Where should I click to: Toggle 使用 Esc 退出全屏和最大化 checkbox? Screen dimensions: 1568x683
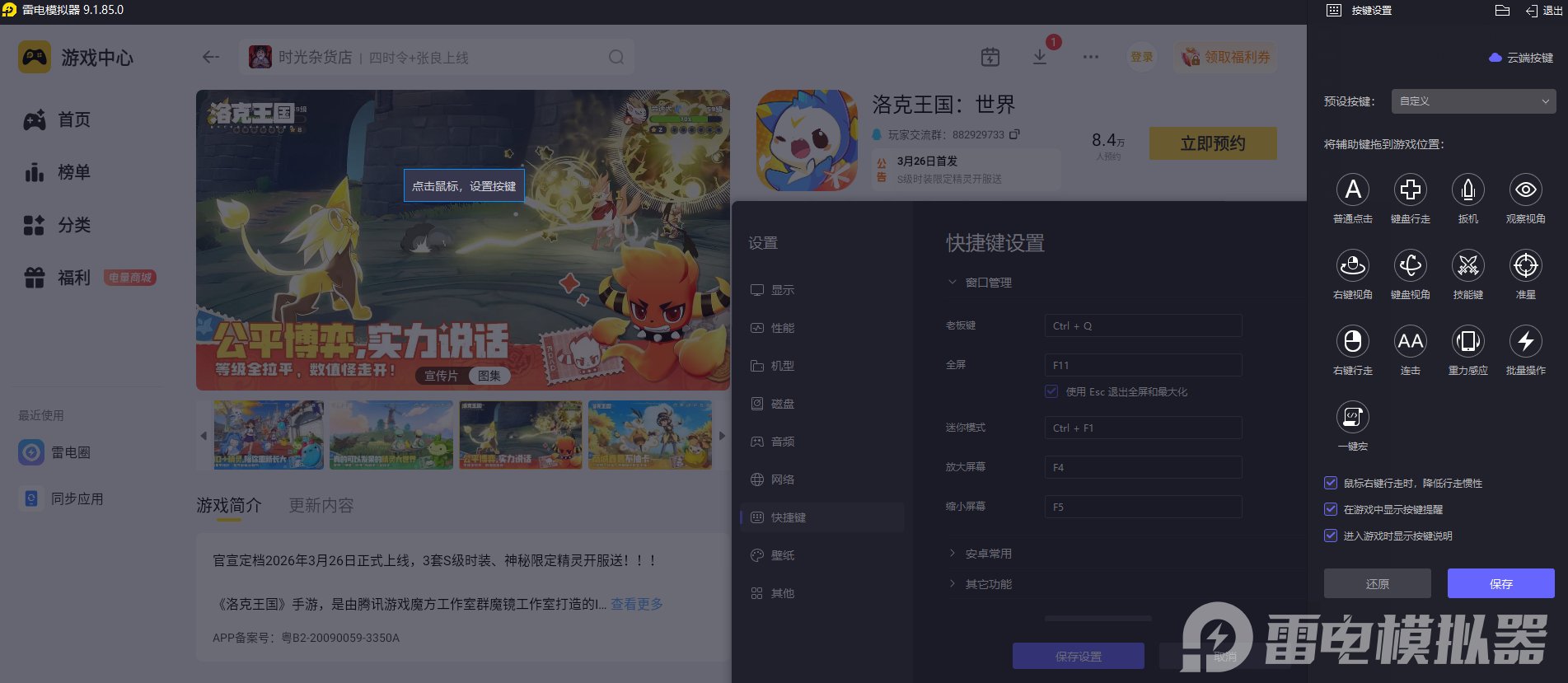(x=1051, y=391)
